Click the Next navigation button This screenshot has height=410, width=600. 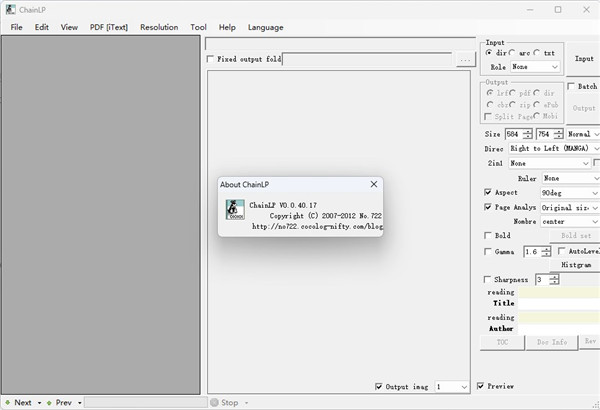point(19,403)
